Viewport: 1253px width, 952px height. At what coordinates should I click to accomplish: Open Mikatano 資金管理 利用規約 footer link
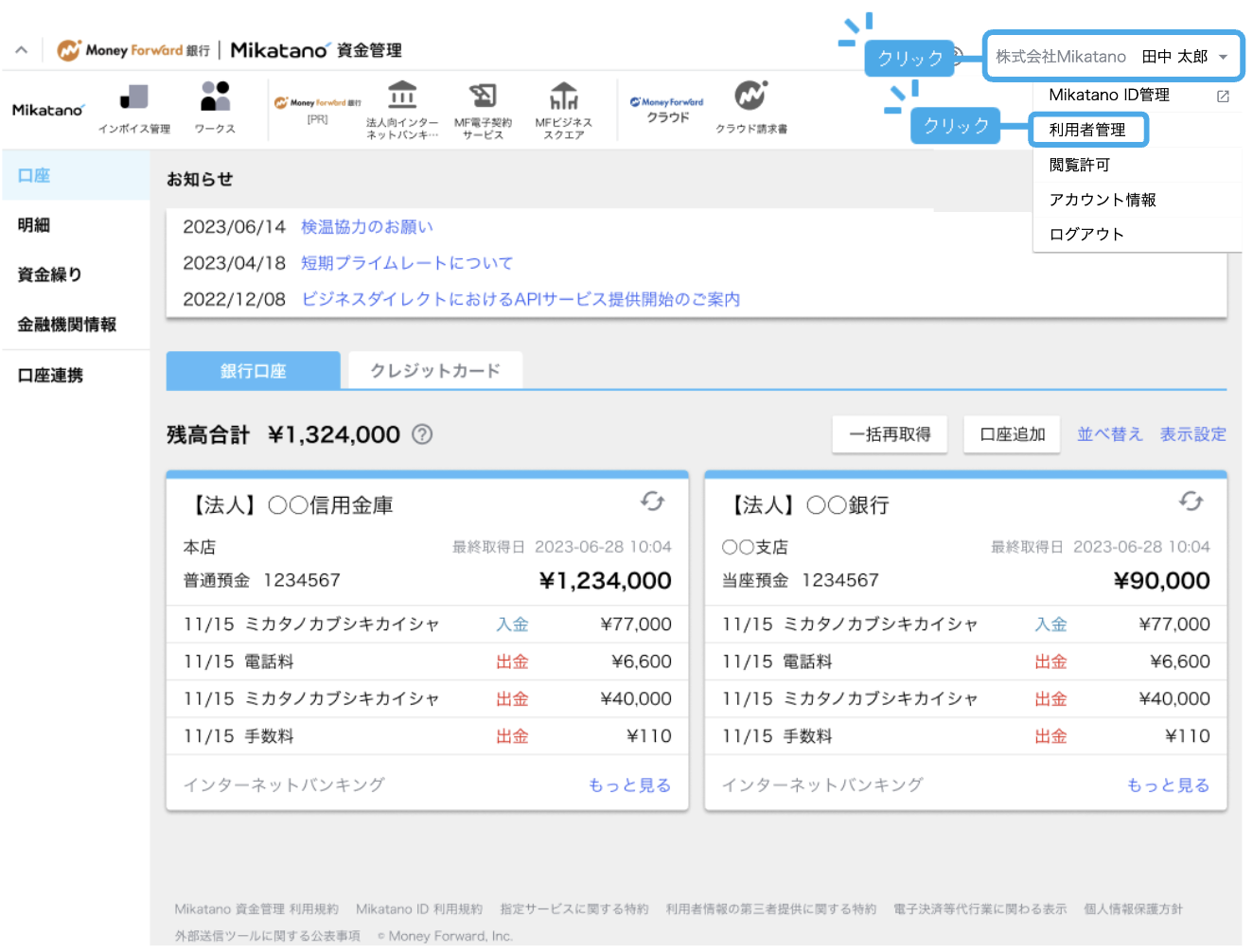coord(256,909)
